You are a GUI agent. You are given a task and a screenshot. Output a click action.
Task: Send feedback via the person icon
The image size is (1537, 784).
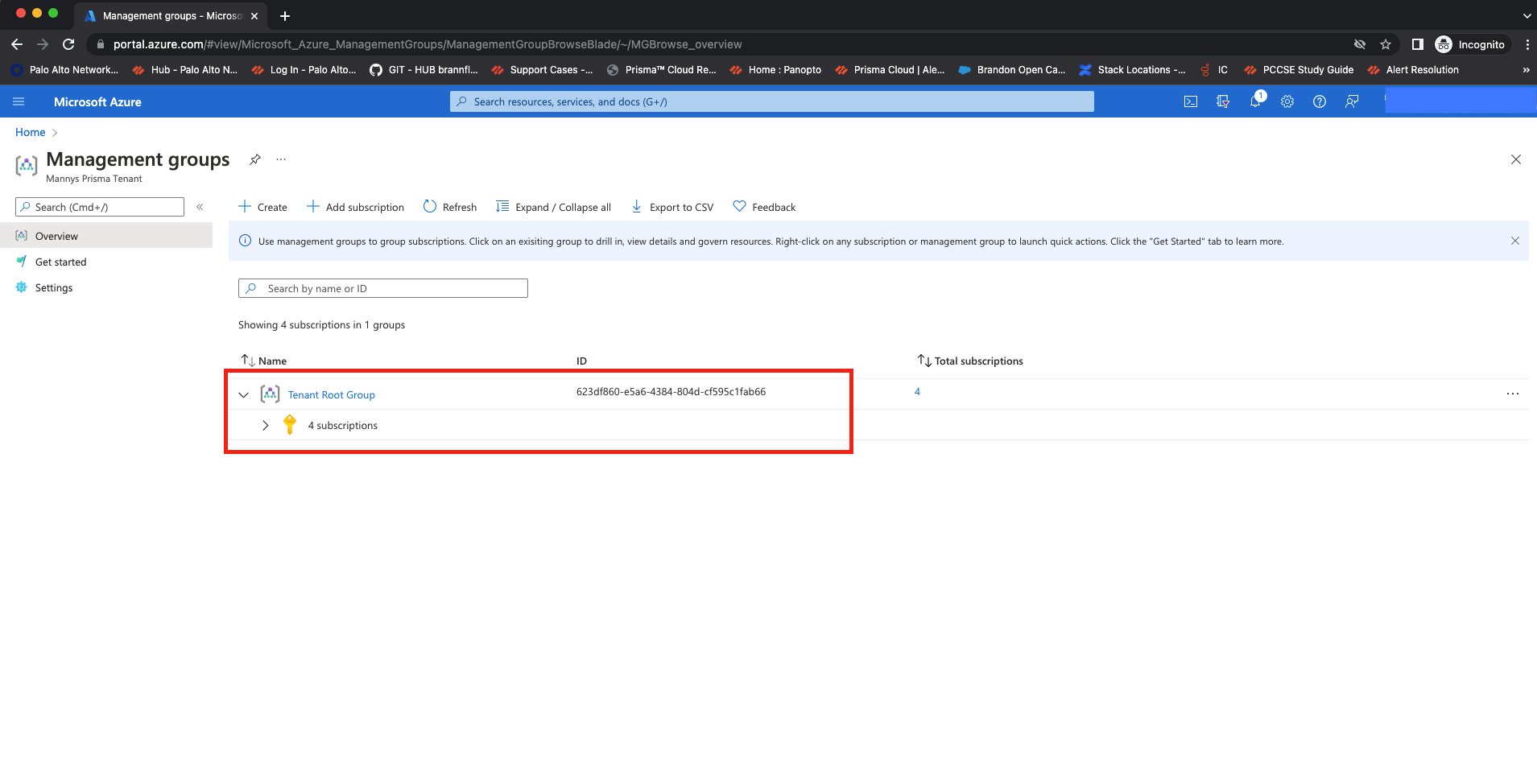point(1351,101)
